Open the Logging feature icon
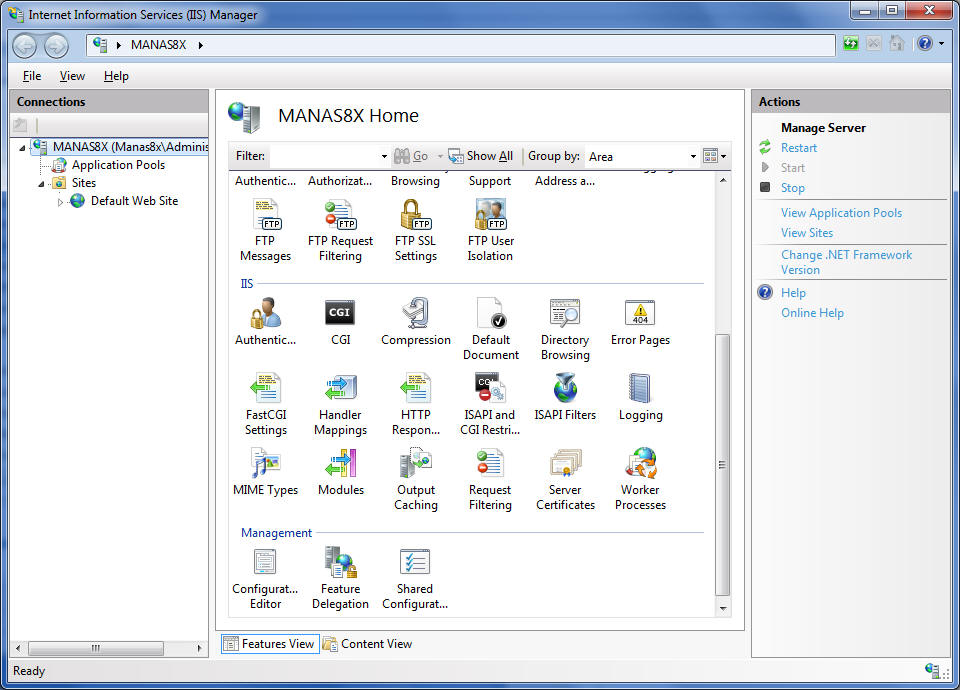 coord(640,389)
